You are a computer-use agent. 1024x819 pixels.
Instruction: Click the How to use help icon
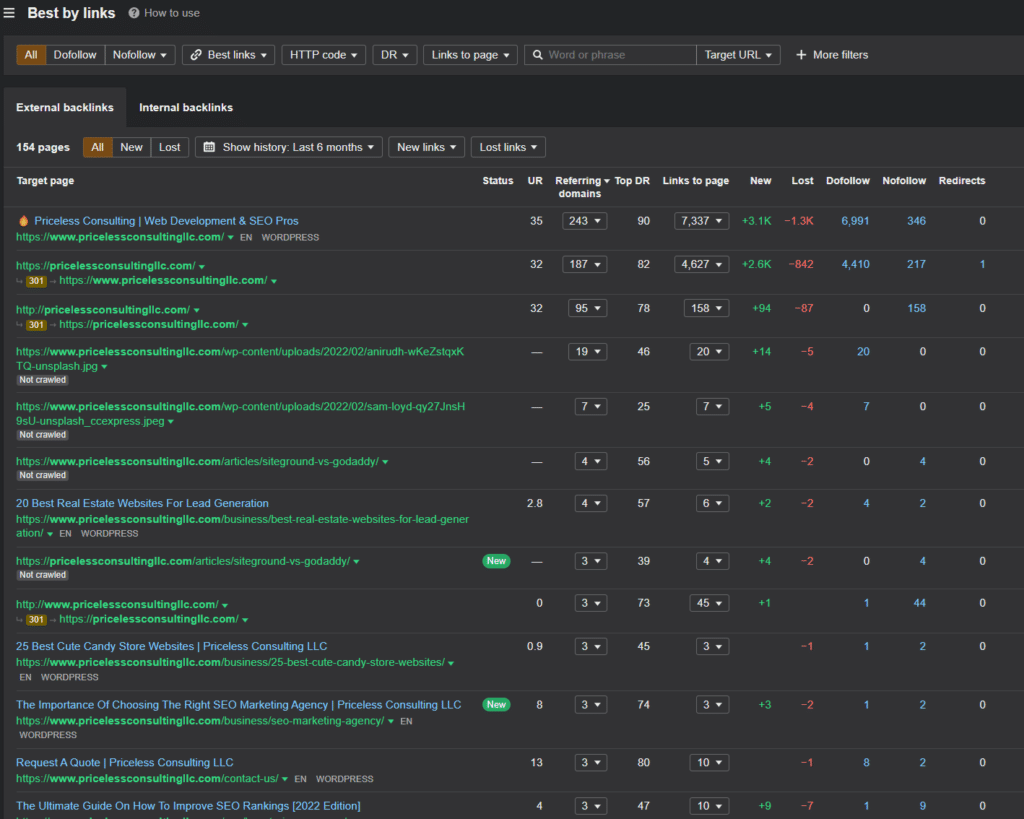(135, 13)
